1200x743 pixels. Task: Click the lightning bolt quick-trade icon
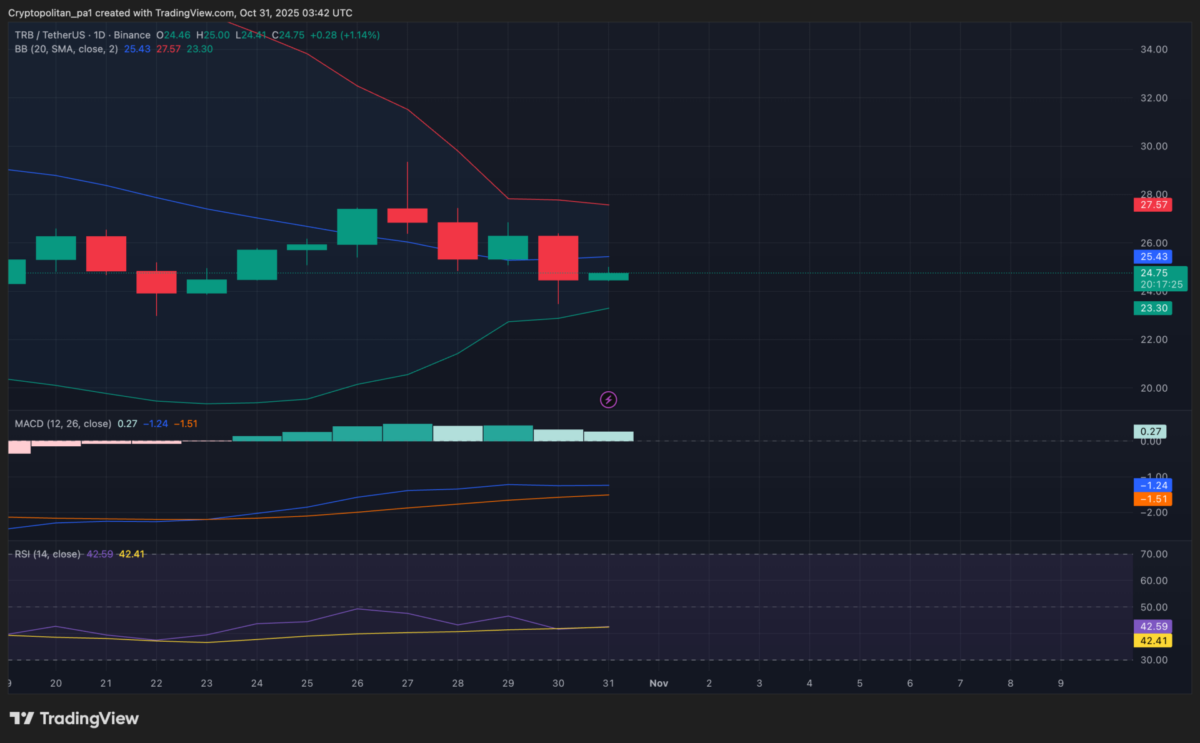click(608, 399)
